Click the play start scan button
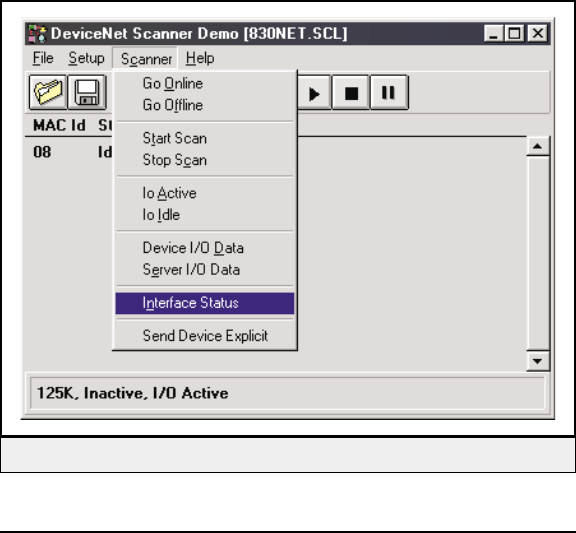This screenshot has width=576, height=533. click(314, 93)
